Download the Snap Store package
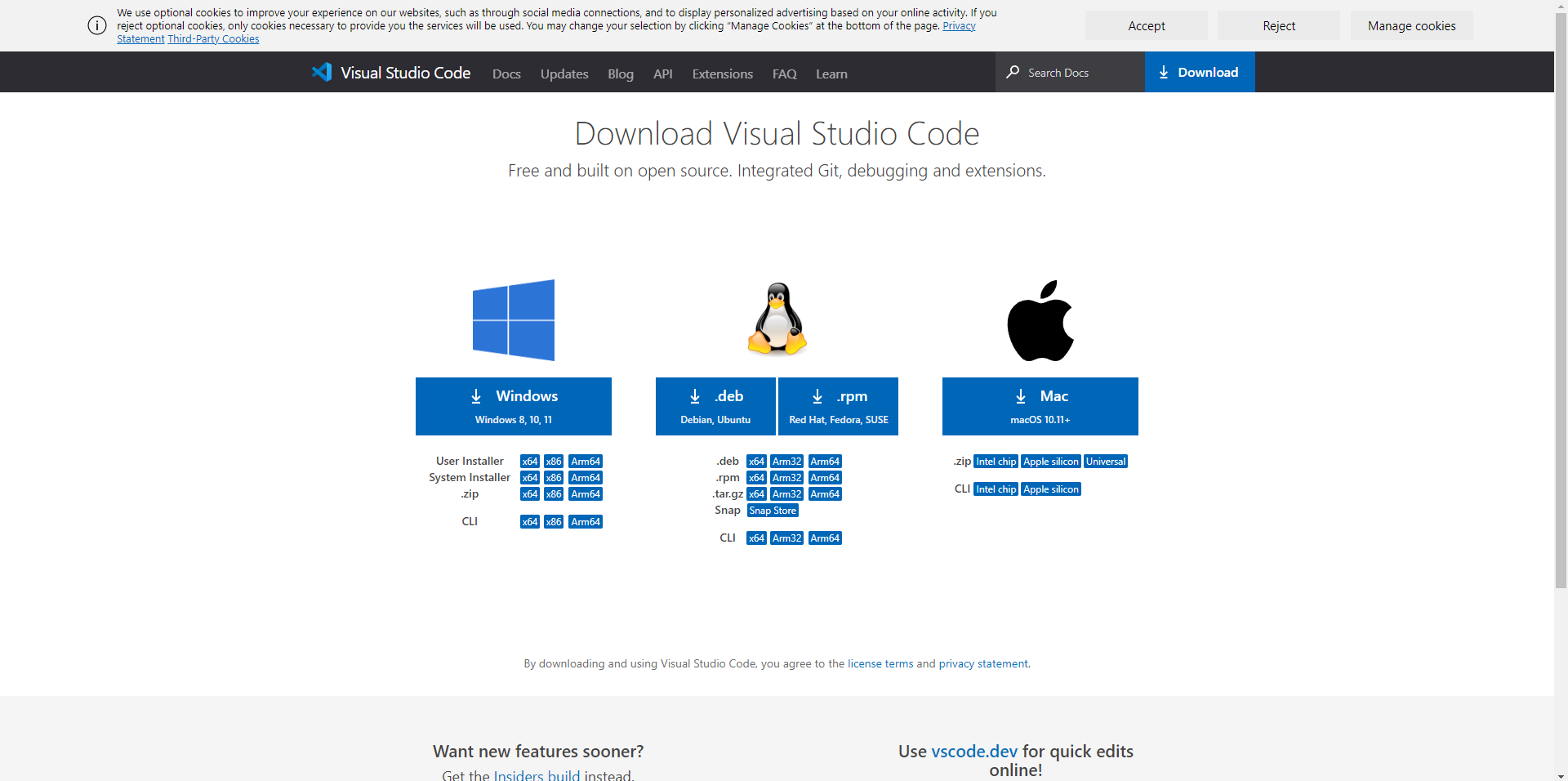 (x=772, y=510)
